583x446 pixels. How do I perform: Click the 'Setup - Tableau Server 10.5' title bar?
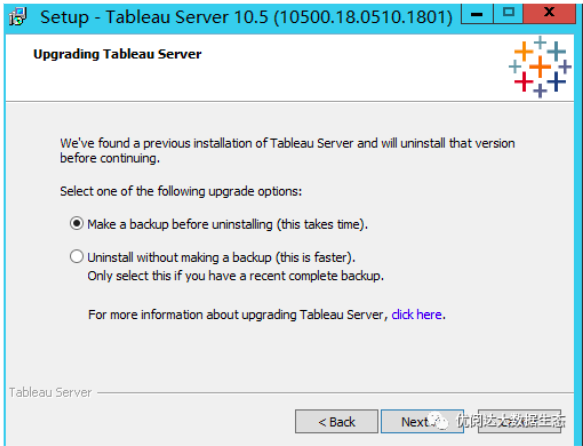245,17
